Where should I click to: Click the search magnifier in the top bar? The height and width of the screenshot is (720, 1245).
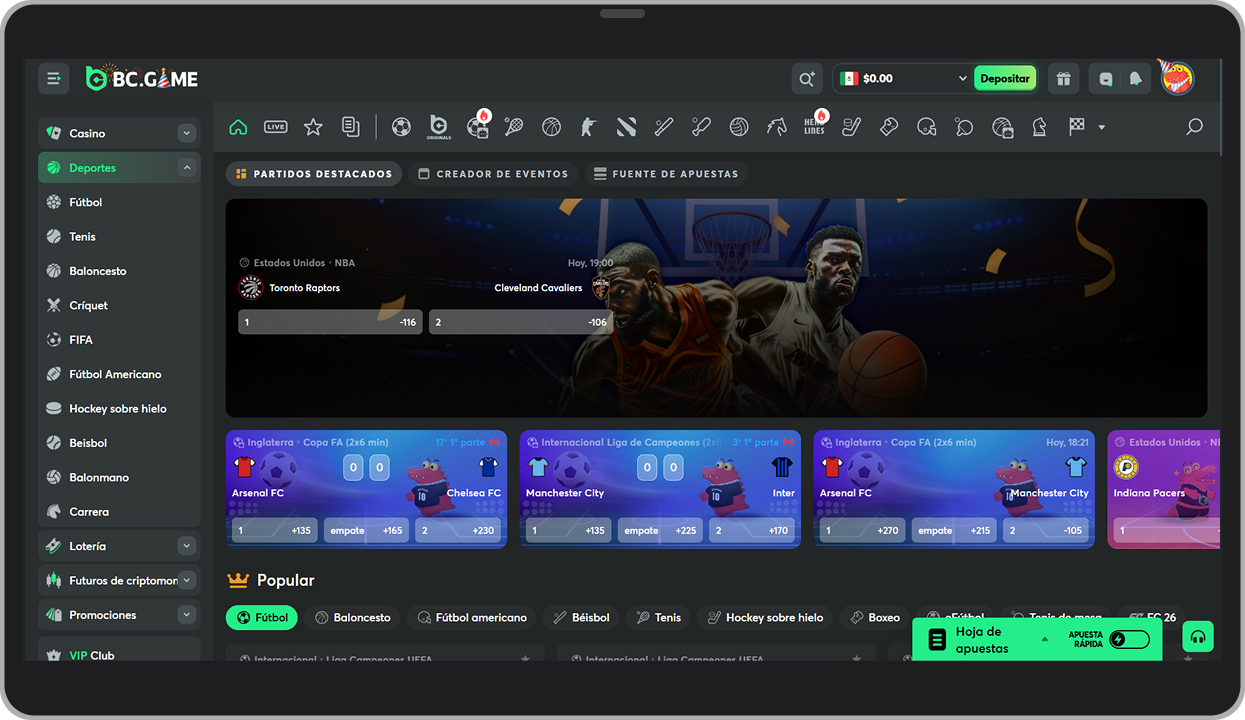click(807, 78)
